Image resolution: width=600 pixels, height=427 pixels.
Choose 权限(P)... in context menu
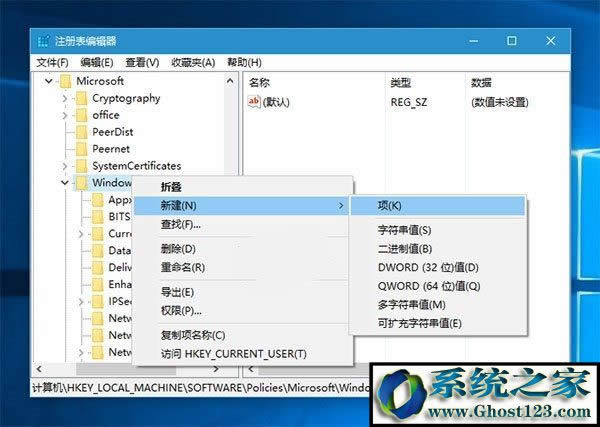(x=181, y=310)
